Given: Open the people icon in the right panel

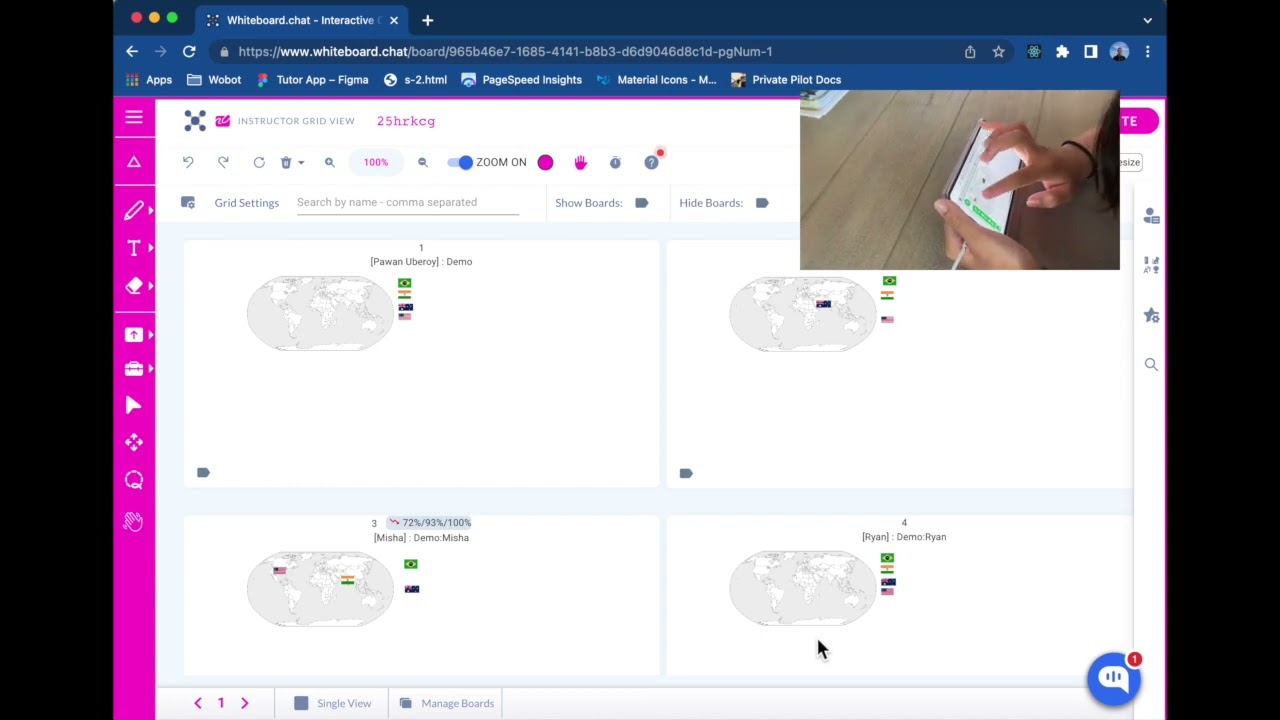Looking at the screenshot, I should 1151,216.
